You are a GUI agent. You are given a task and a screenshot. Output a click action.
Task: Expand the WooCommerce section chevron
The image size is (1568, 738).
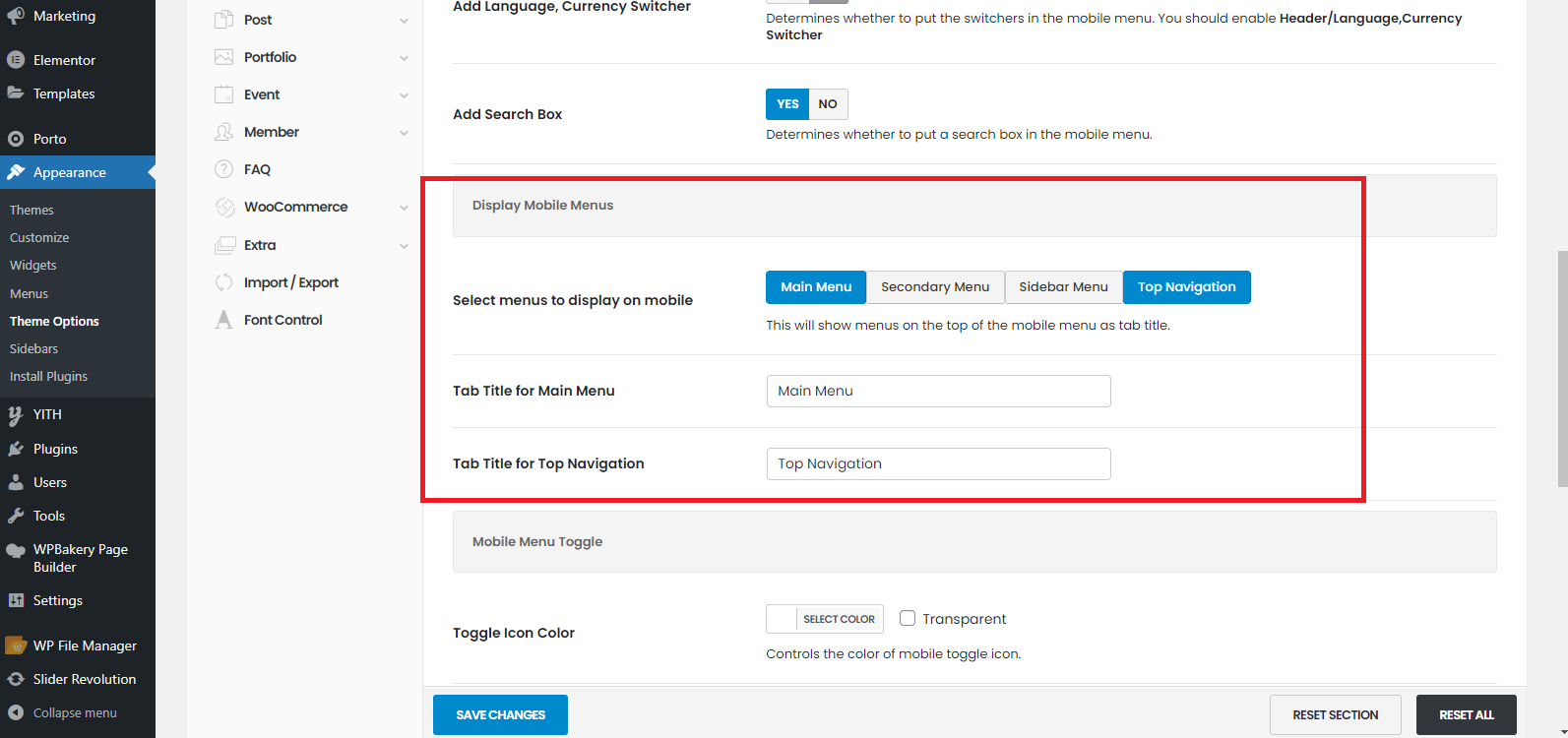(x=404, y=208)
